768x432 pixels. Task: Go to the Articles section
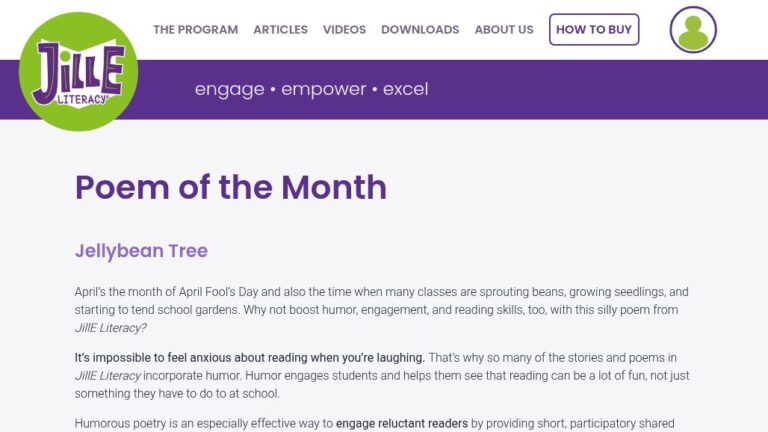[x=281, y=29]
